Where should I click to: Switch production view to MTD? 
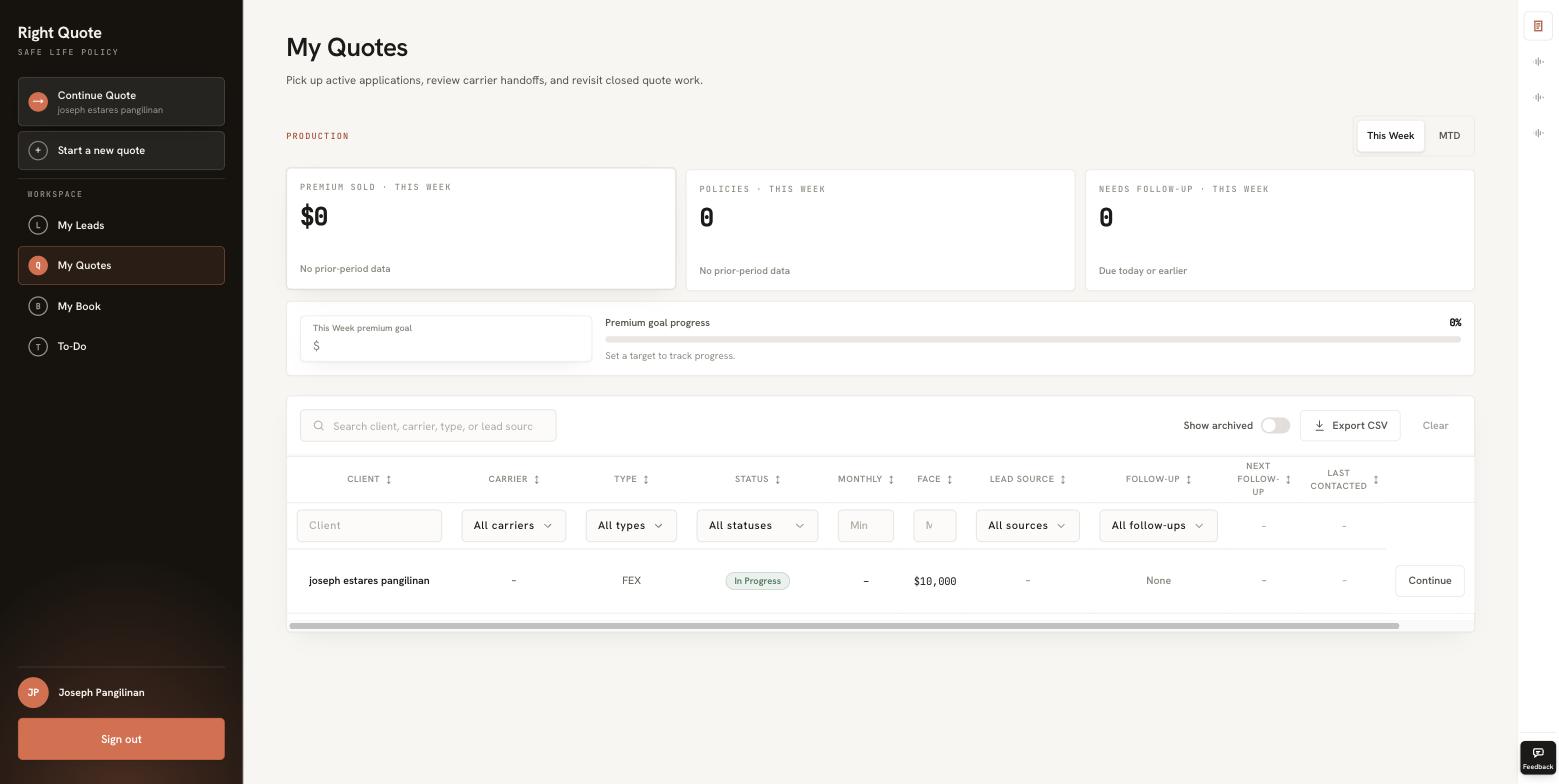(x=1449, y=136)
